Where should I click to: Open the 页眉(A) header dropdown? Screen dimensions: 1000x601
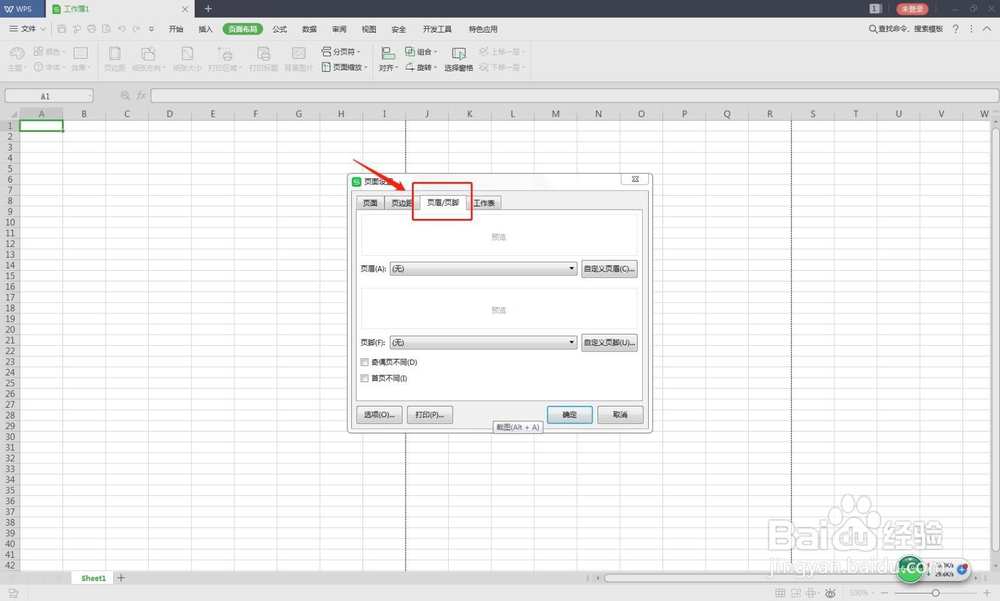pyautogui.click(x=483, y=269)
